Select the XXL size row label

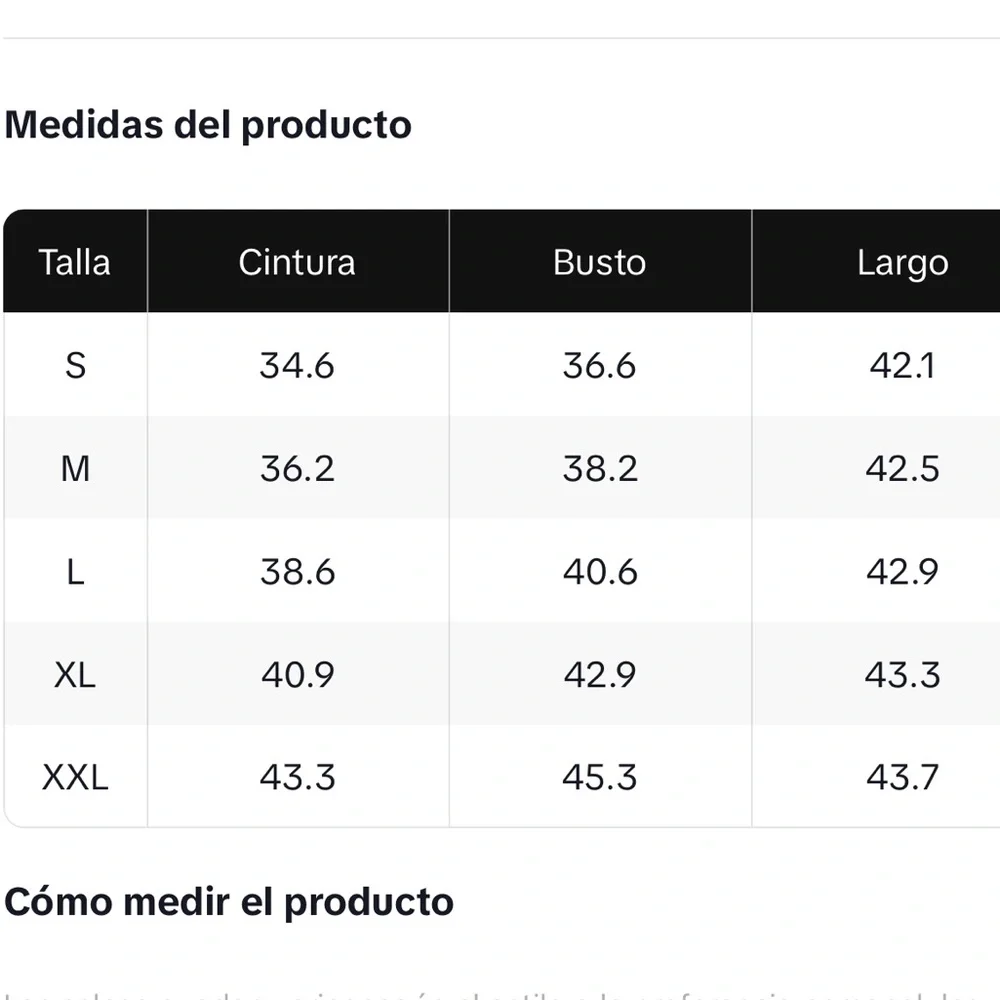pos(75,778)
